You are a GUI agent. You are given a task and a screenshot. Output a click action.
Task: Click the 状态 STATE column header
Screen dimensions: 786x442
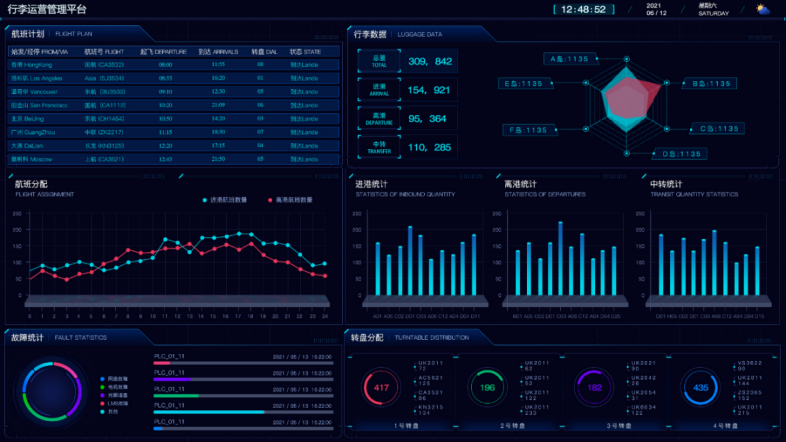click(305, 52)
